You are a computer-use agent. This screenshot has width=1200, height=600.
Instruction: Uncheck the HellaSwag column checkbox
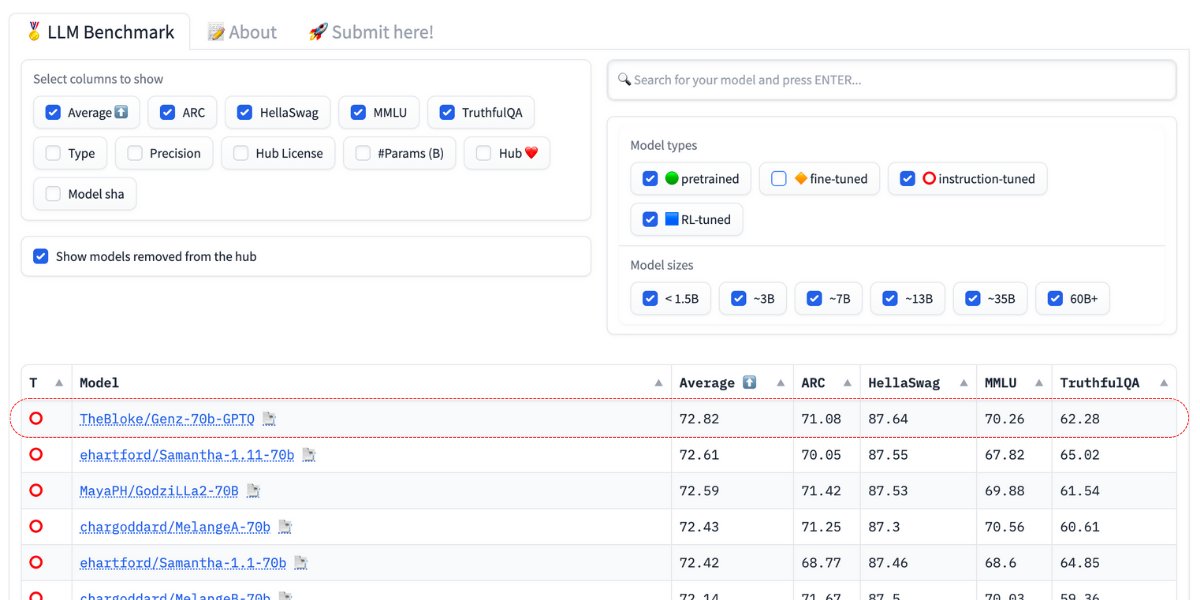click(245, 113)
